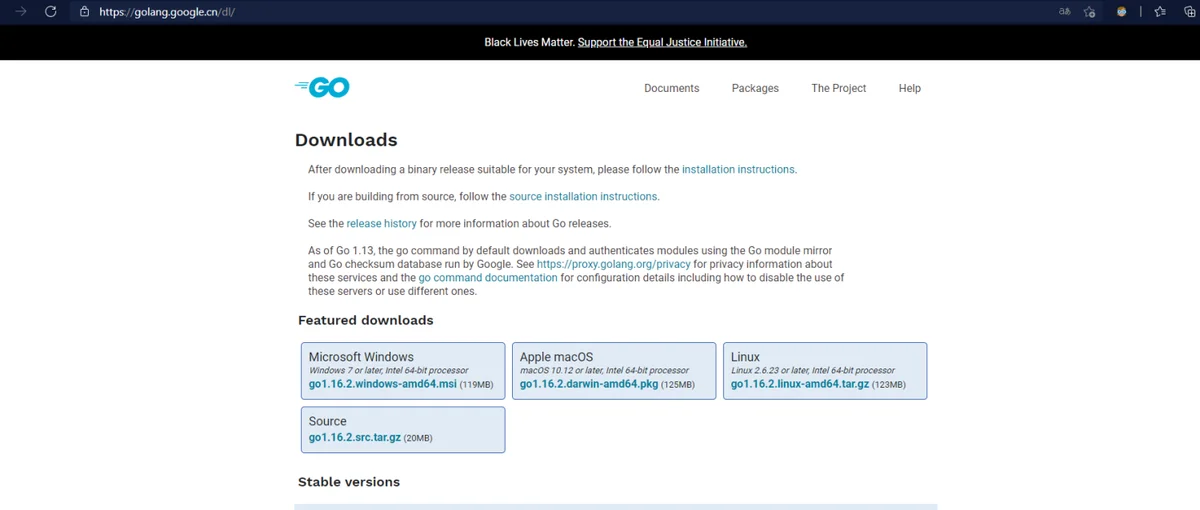1200x510 pixels.
Task: Click the Go logo
Action: coord(322,88)
